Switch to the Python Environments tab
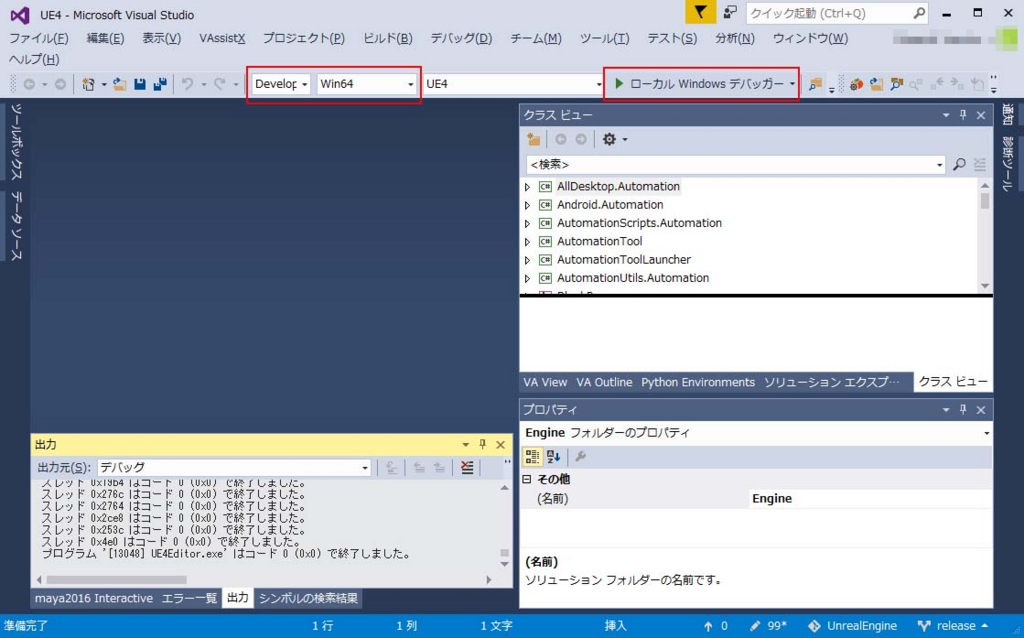This screenshot has width=1024, height=638. click(x=697, y=382)
